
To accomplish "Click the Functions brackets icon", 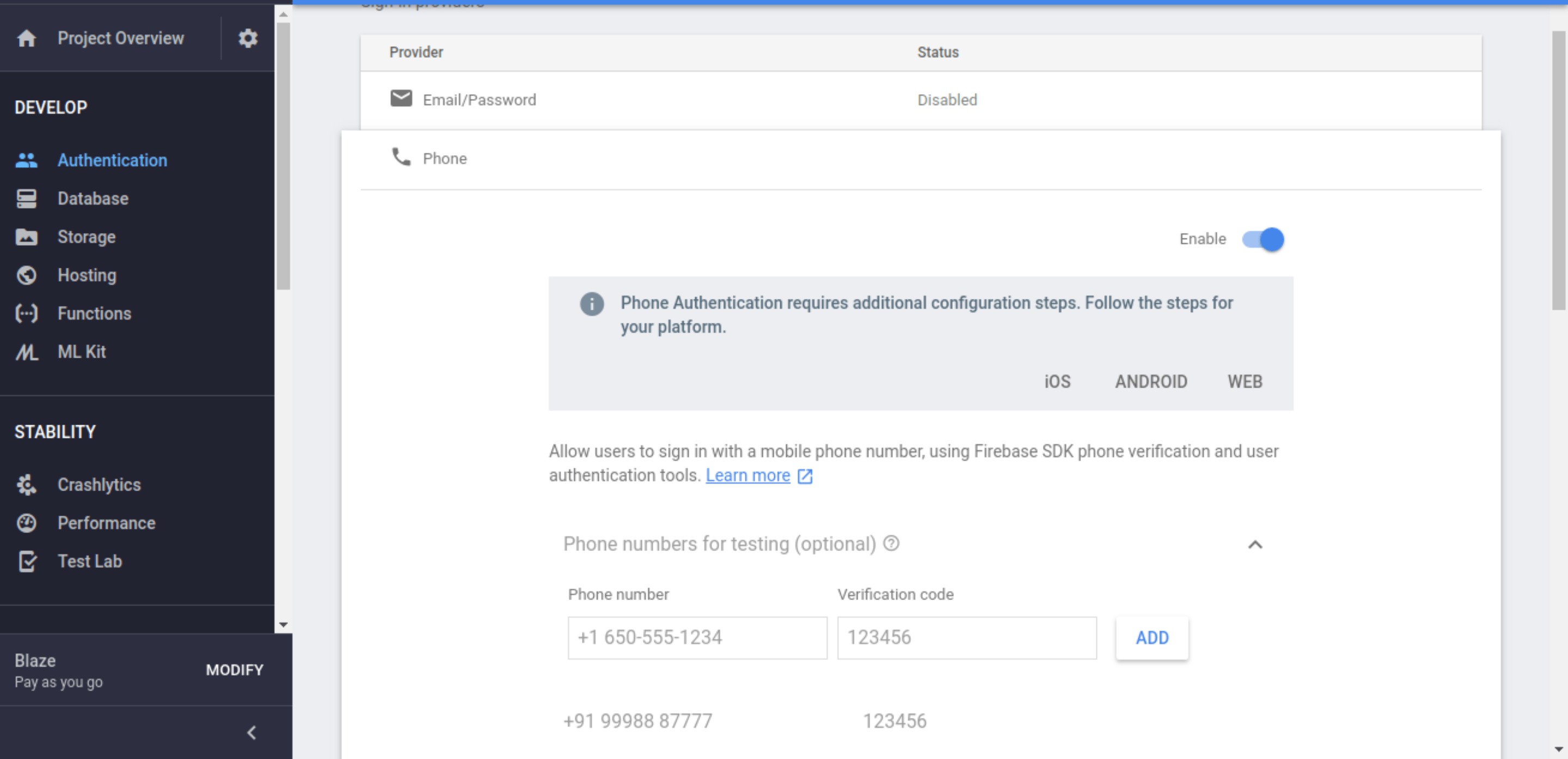I will point(26,314).
